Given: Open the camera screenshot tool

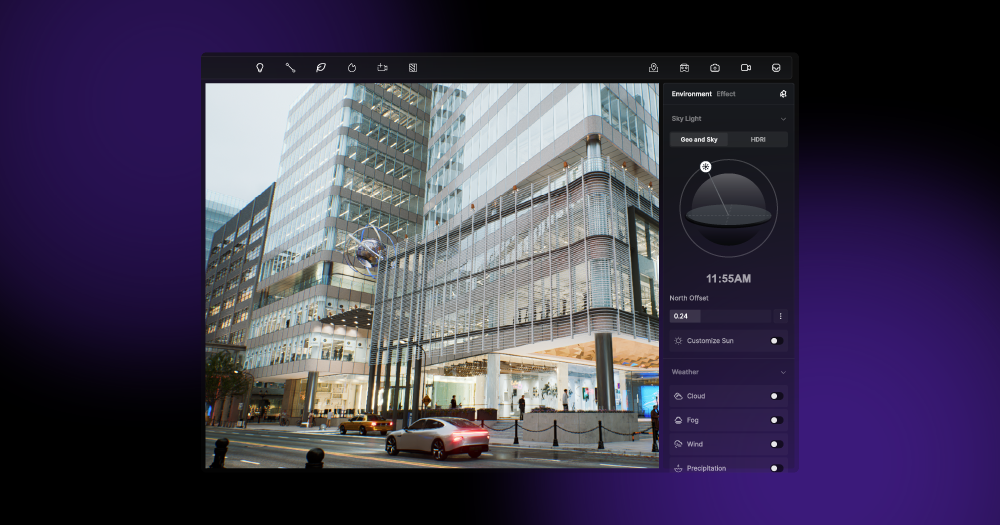Looking at the screenshot, I should [x=715, y=68].
